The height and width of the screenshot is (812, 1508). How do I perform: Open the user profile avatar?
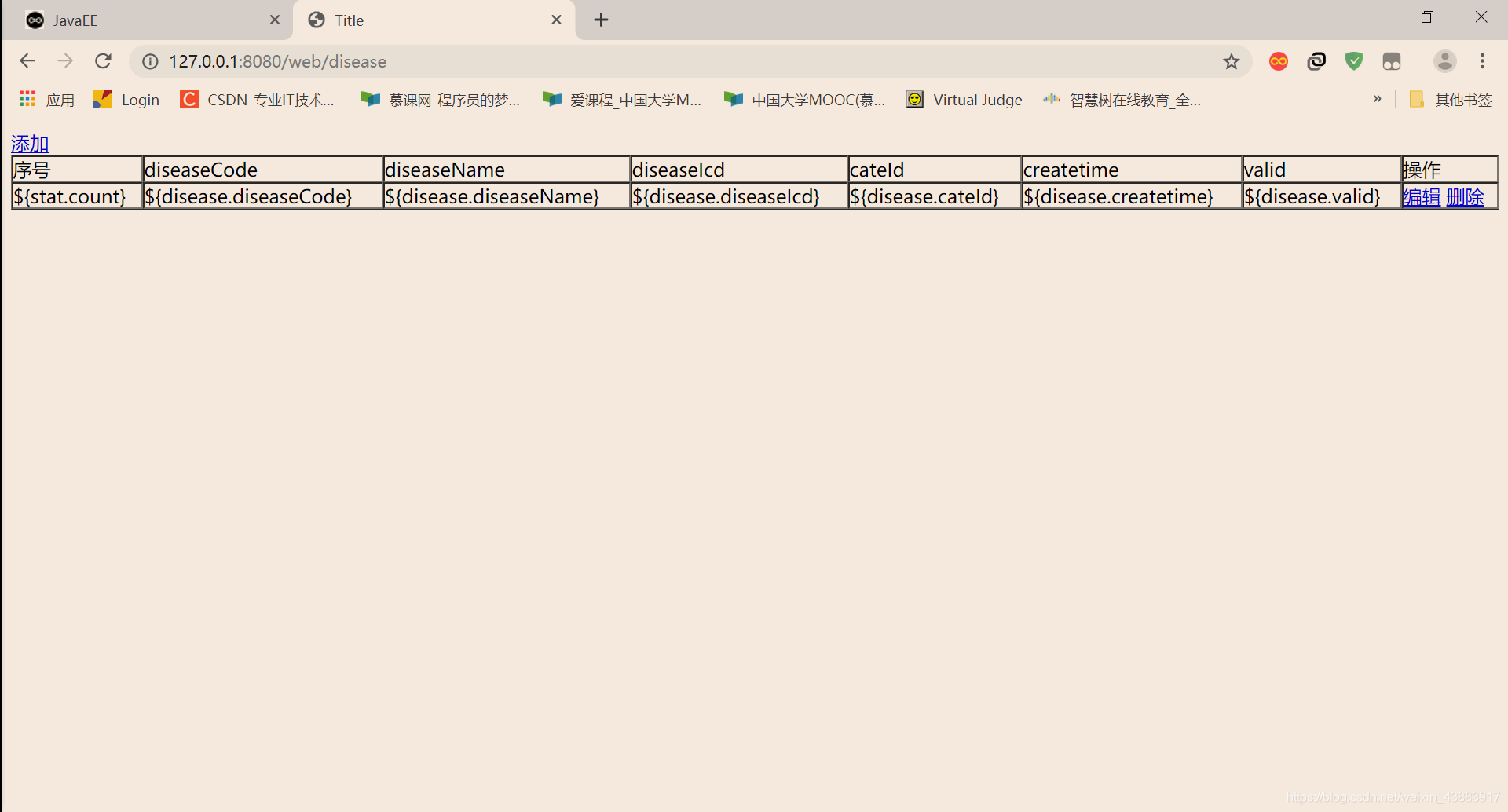[1445, 61]
